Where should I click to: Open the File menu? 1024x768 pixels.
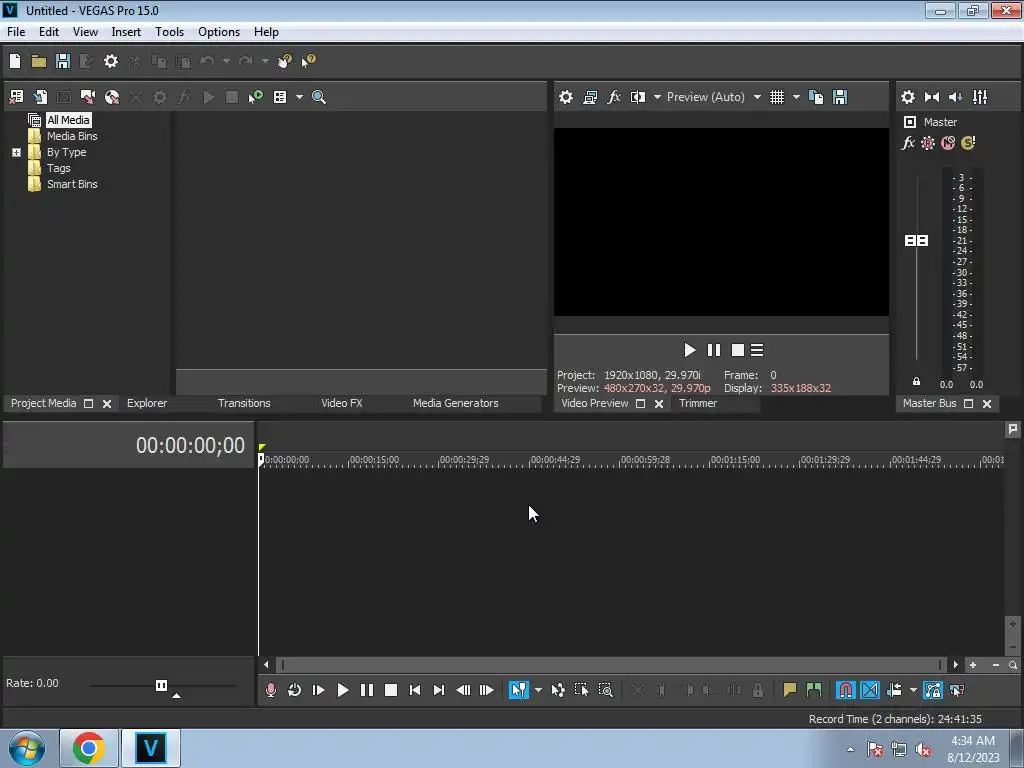[16, 32]
